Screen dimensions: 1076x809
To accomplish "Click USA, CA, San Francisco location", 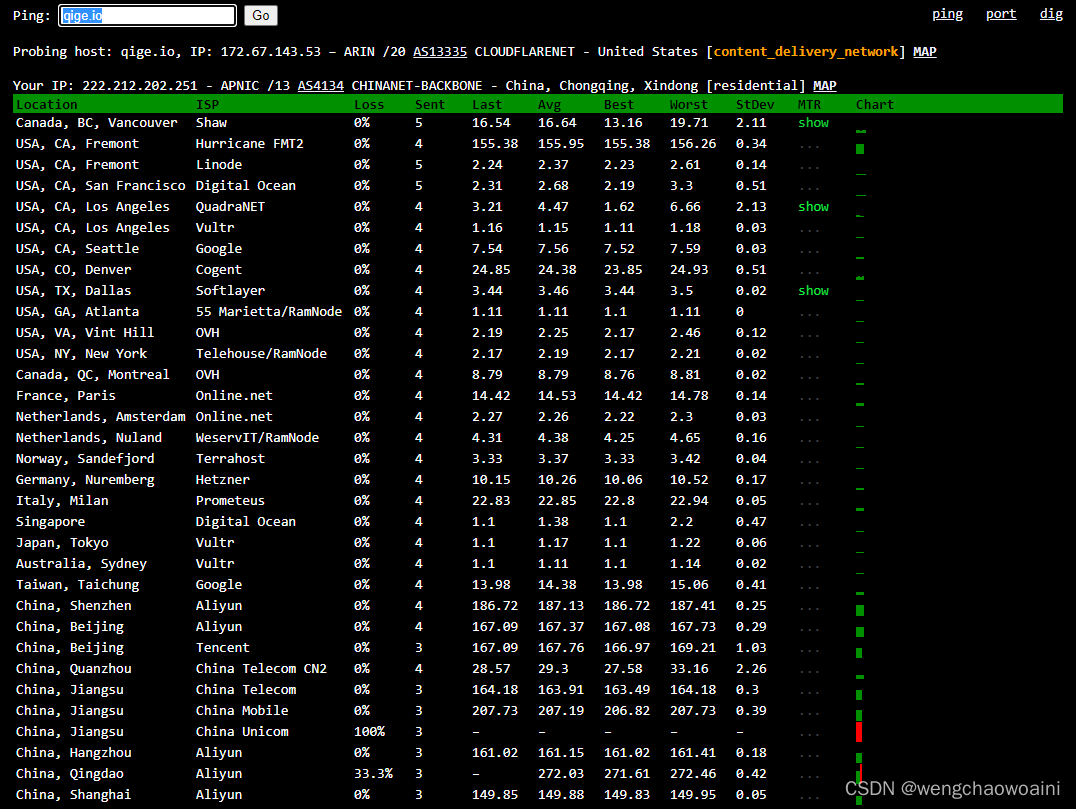I will (x=100, y=186).
